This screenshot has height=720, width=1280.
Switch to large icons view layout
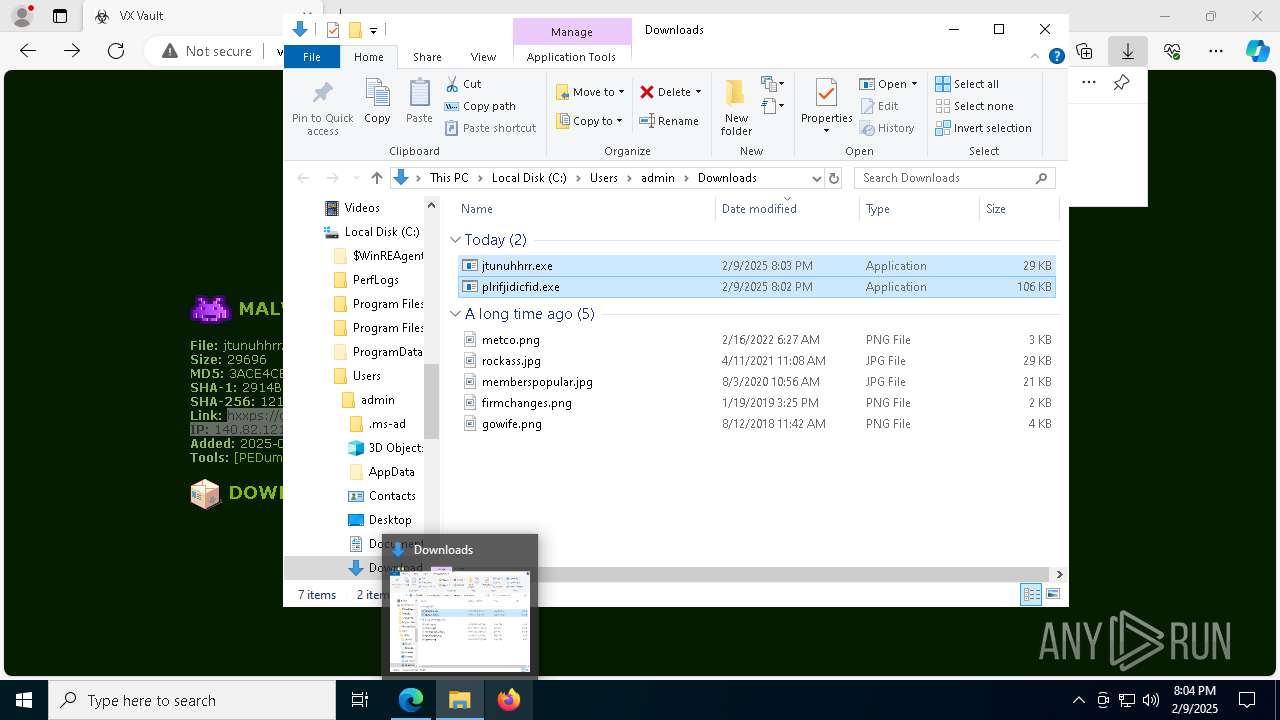pyautogui.click(x=1052, y=594)
